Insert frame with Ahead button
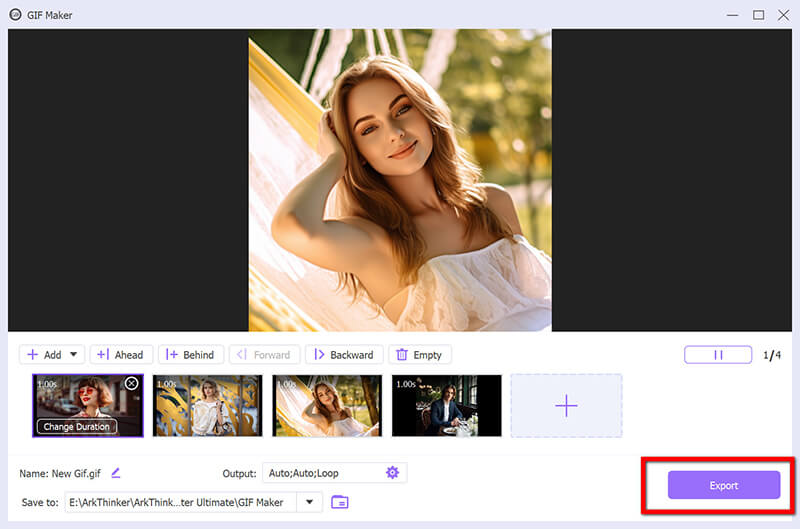 [x=121, y=355]
